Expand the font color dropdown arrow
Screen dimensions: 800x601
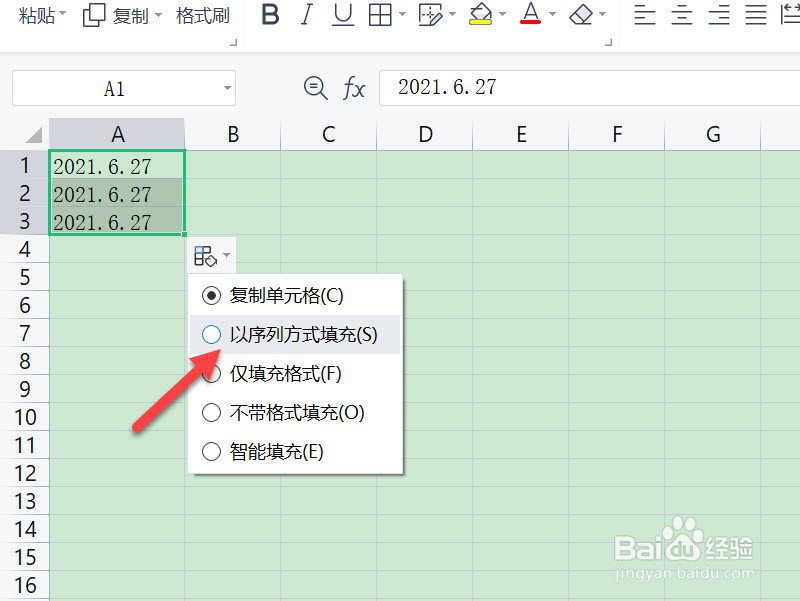coord(552,14)
